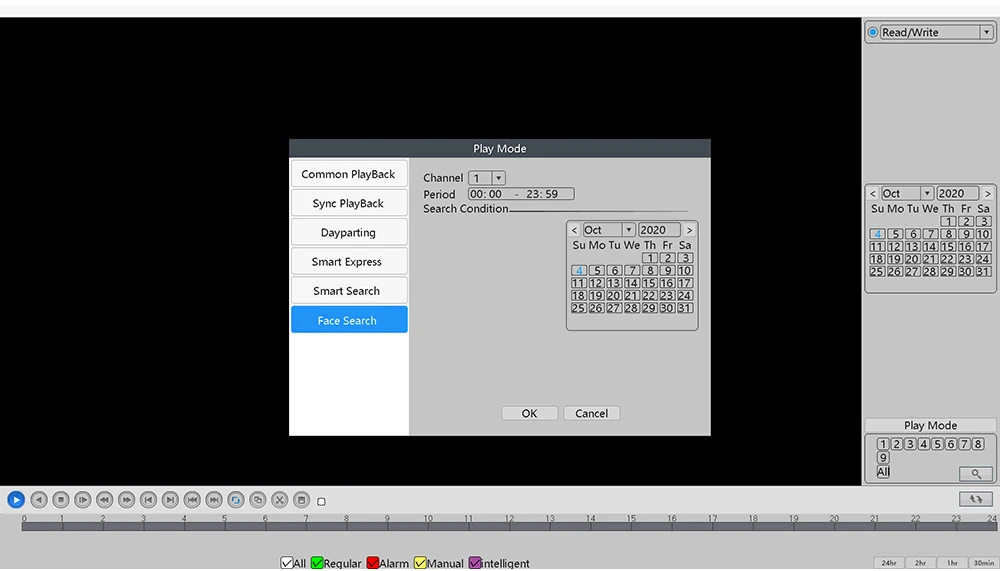Click the OK button
The width and height of the screenshot is (1000, 571).
(x=529, y=413)
